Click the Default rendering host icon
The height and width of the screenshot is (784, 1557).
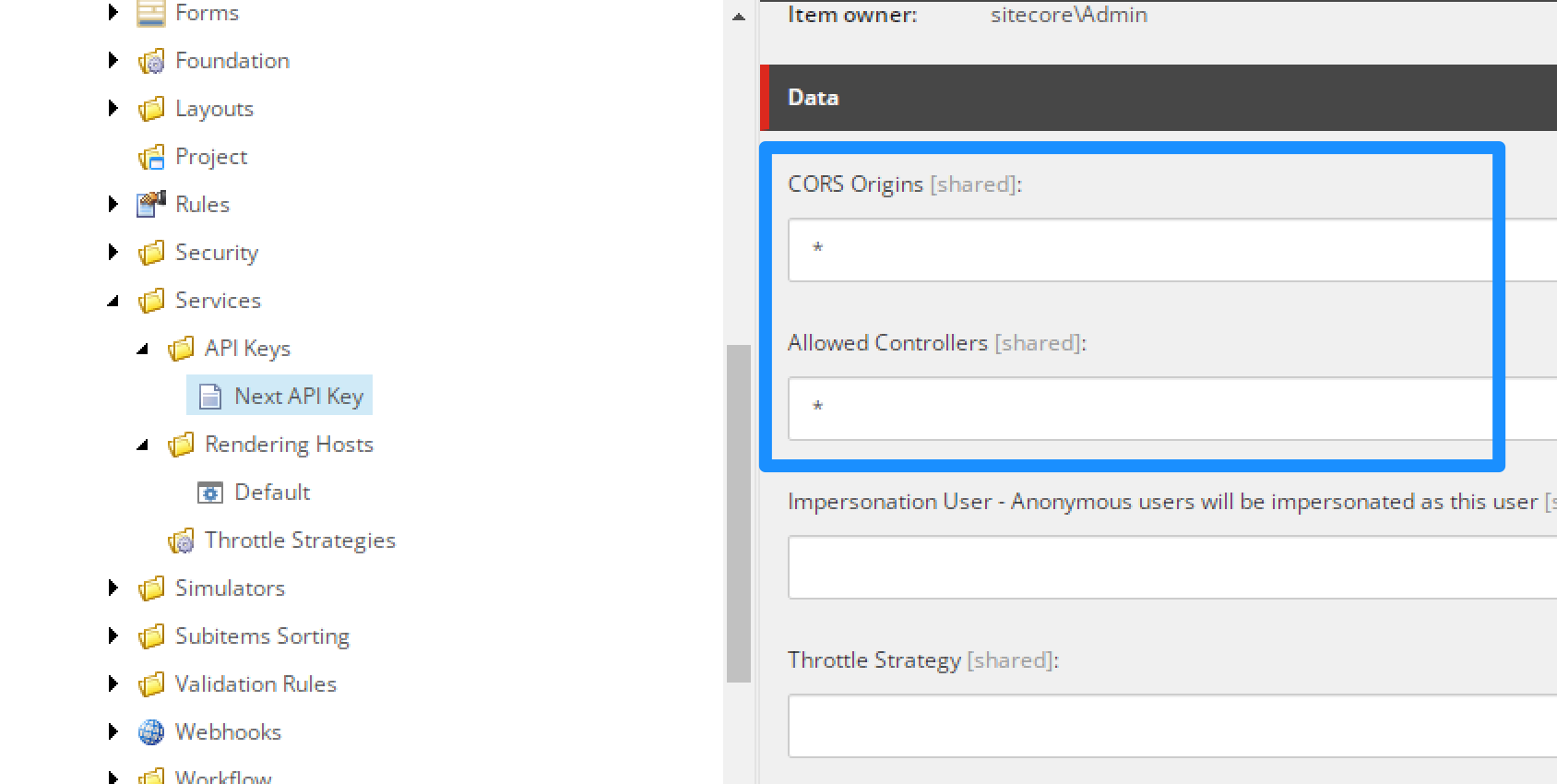pyautogui.click(x=210, y=493)
